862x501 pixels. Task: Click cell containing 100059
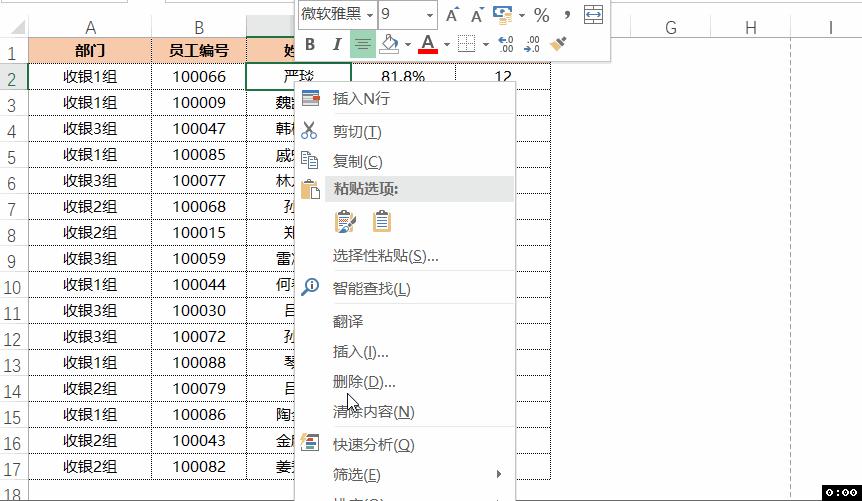pos(199,258)
